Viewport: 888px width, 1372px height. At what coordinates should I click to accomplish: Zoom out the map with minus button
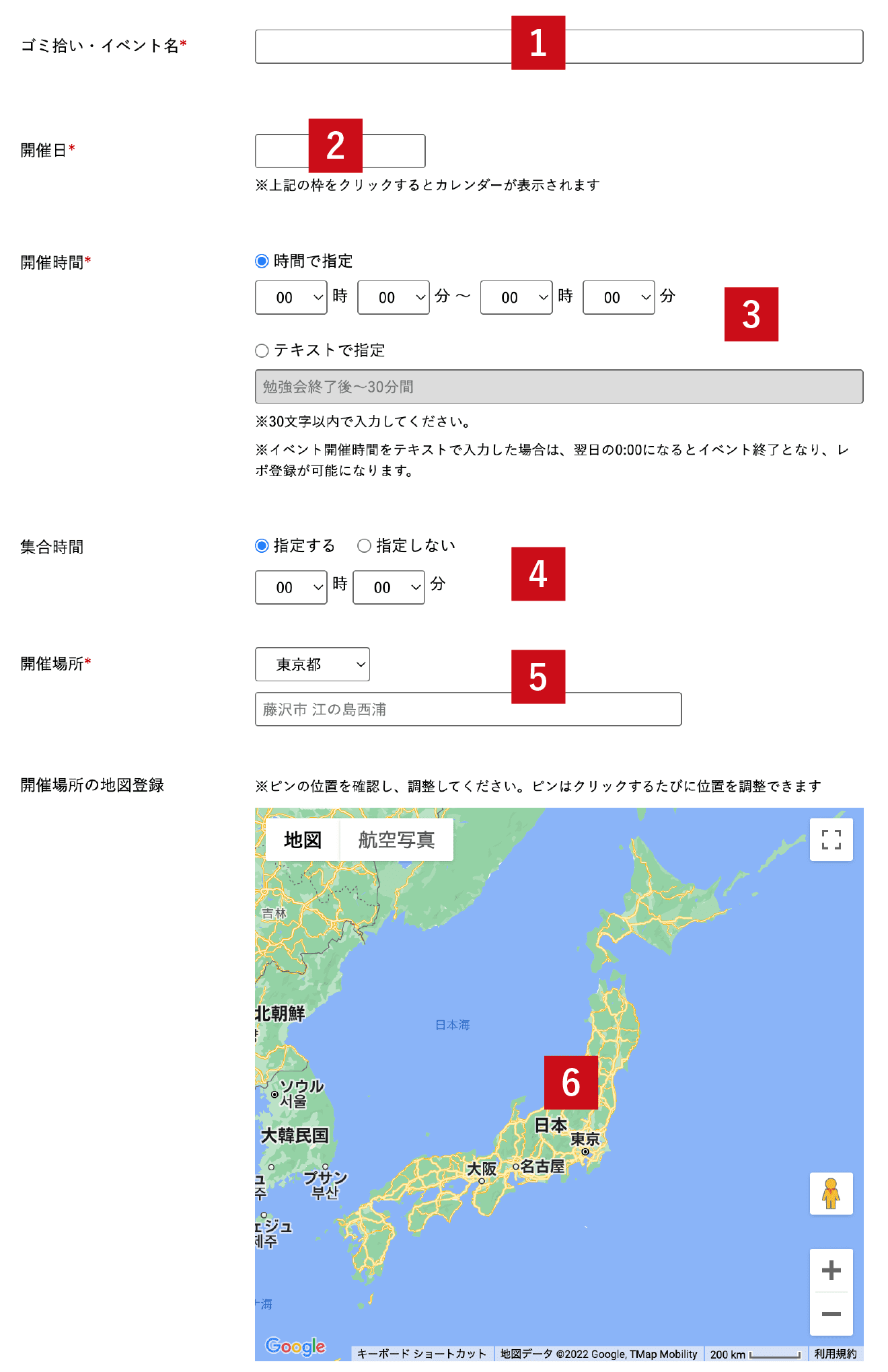point(831,1314)
